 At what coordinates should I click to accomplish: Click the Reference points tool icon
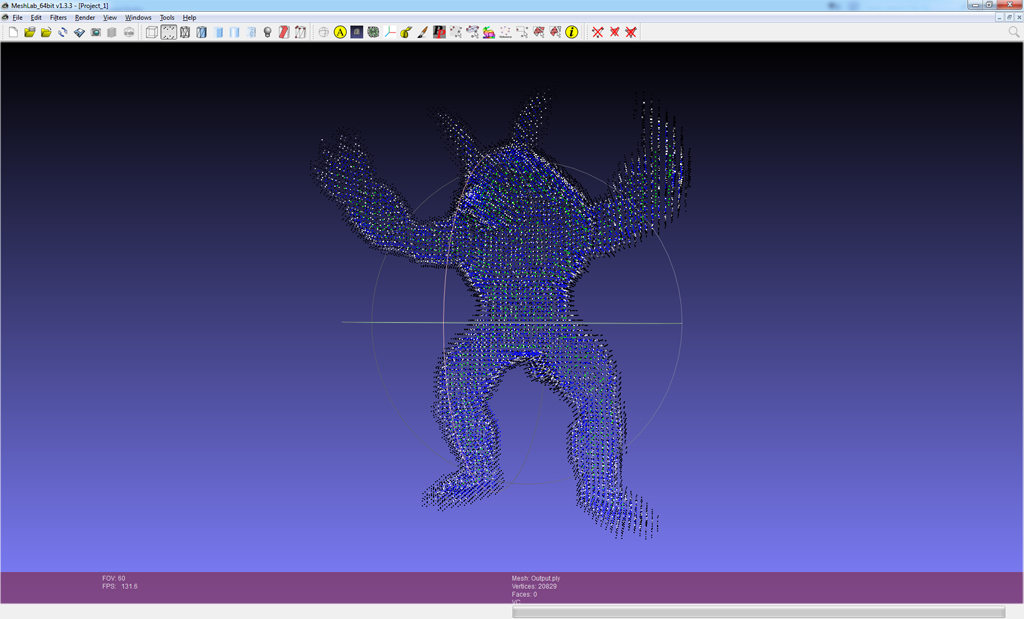tap(505, 32)
